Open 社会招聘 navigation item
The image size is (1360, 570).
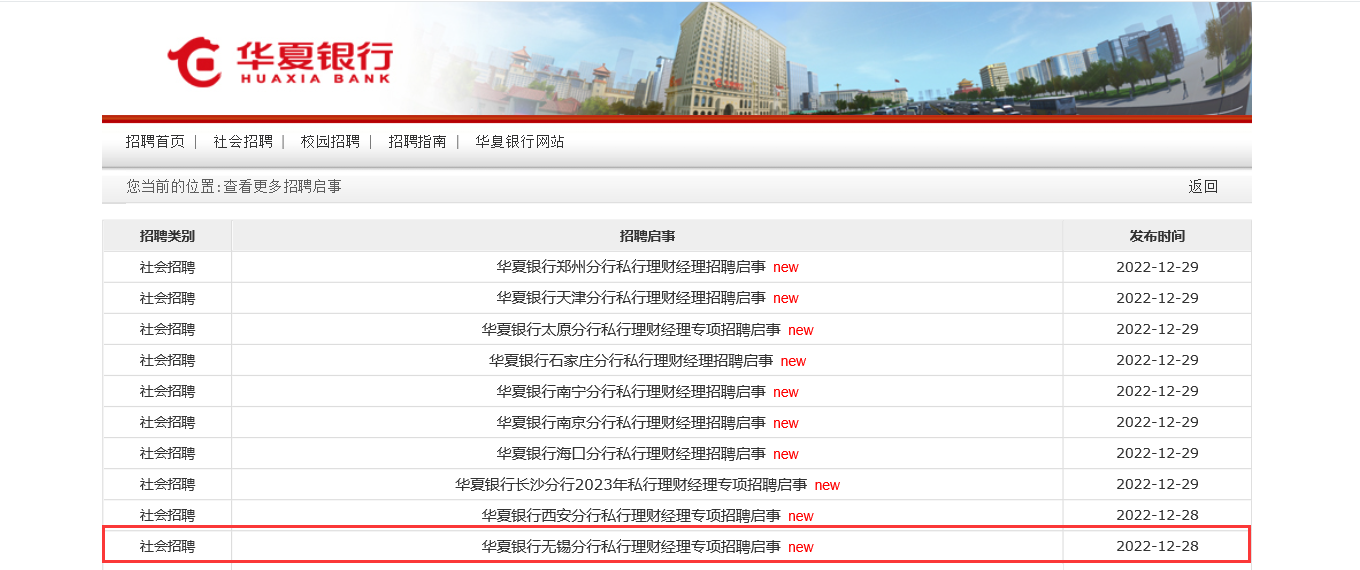point(243,142)
